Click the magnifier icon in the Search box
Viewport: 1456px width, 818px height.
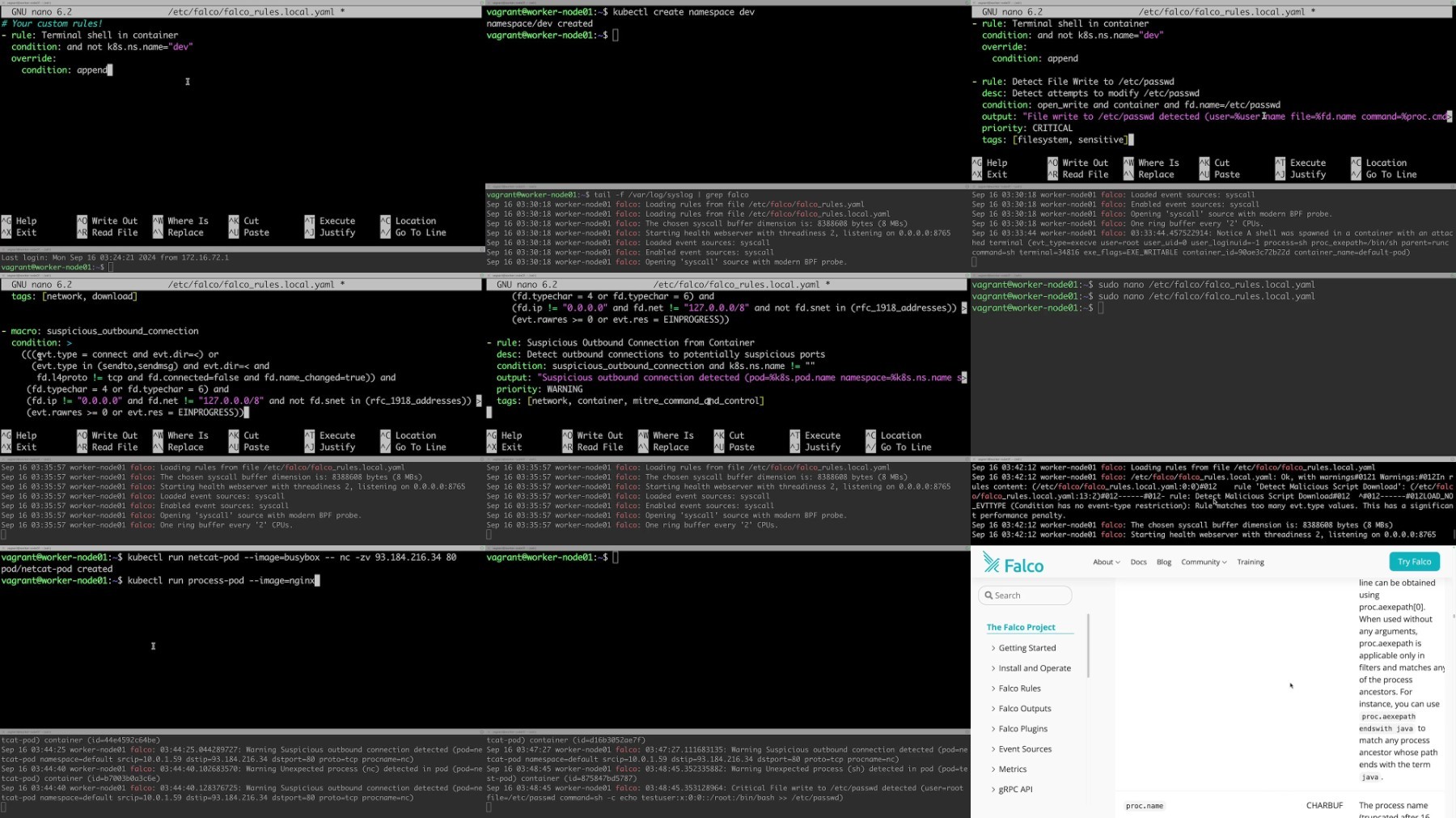[988, 595]
